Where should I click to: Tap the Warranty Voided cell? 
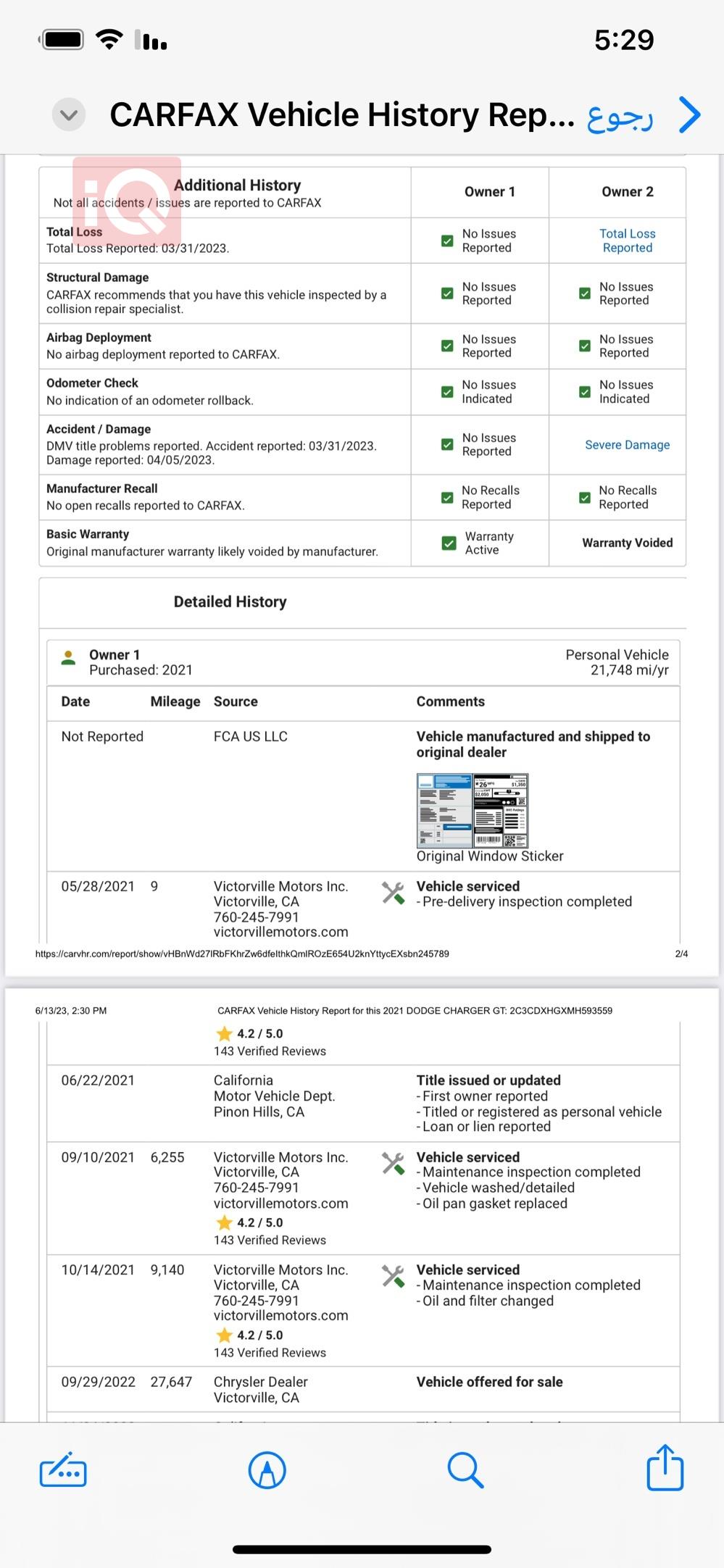click(628, 543)
